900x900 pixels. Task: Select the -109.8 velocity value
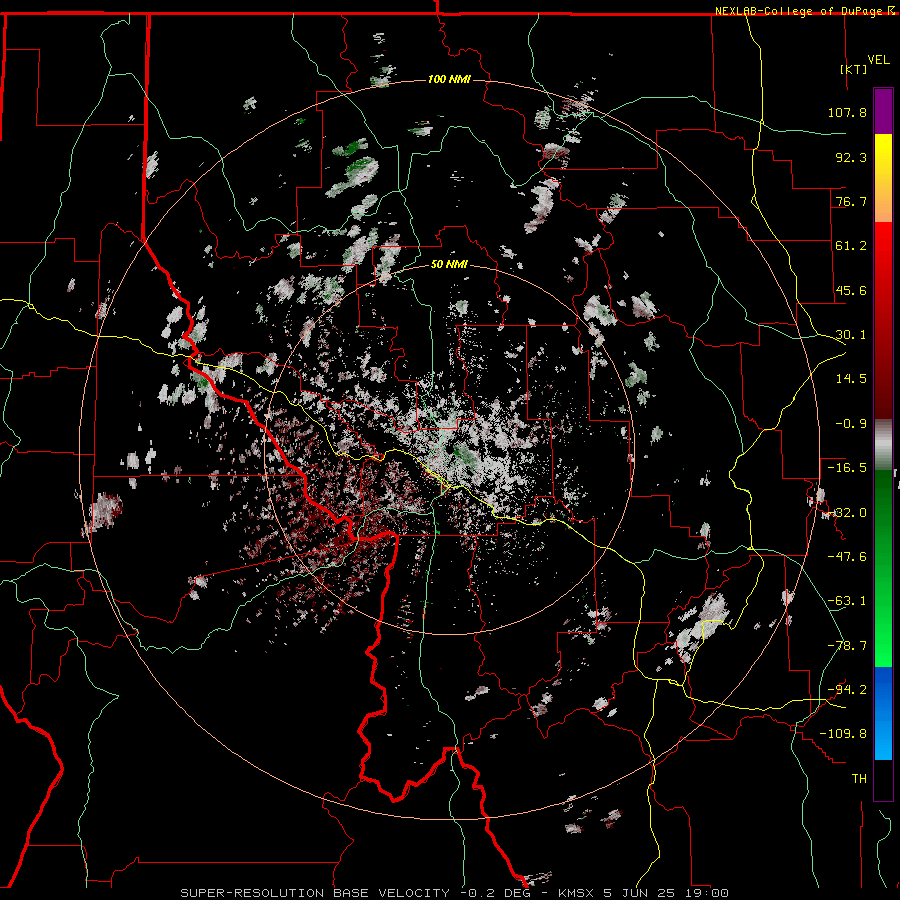(843, 734)
